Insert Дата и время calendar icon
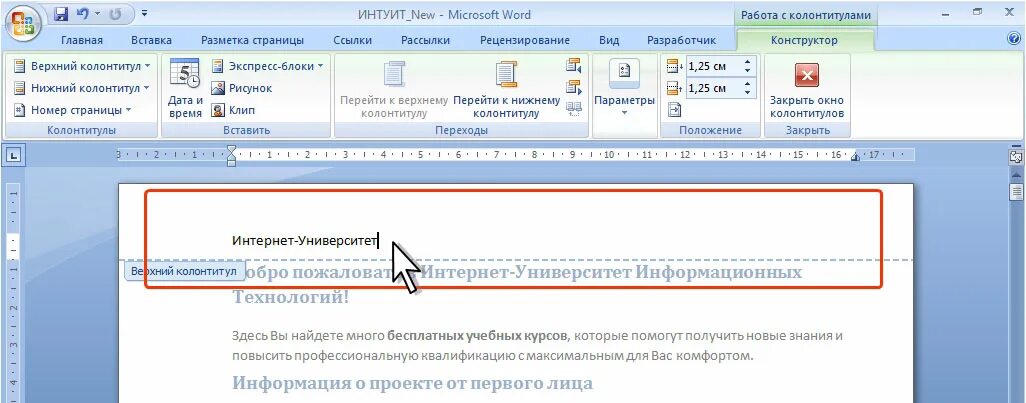1026x403 pixels. (185, 88)
